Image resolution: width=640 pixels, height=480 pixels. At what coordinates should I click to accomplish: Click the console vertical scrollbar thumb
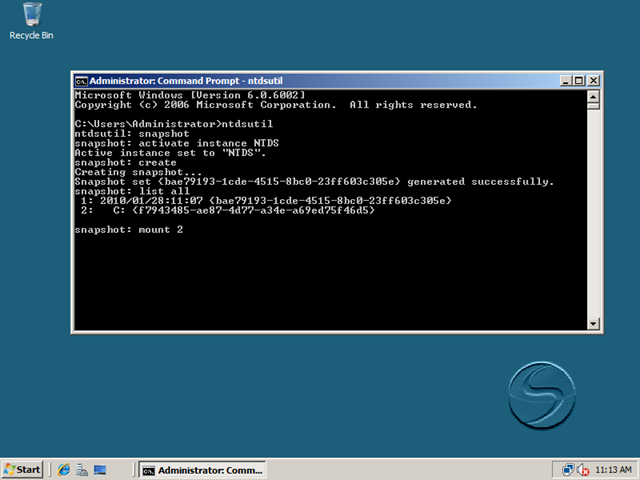(593, 106)
